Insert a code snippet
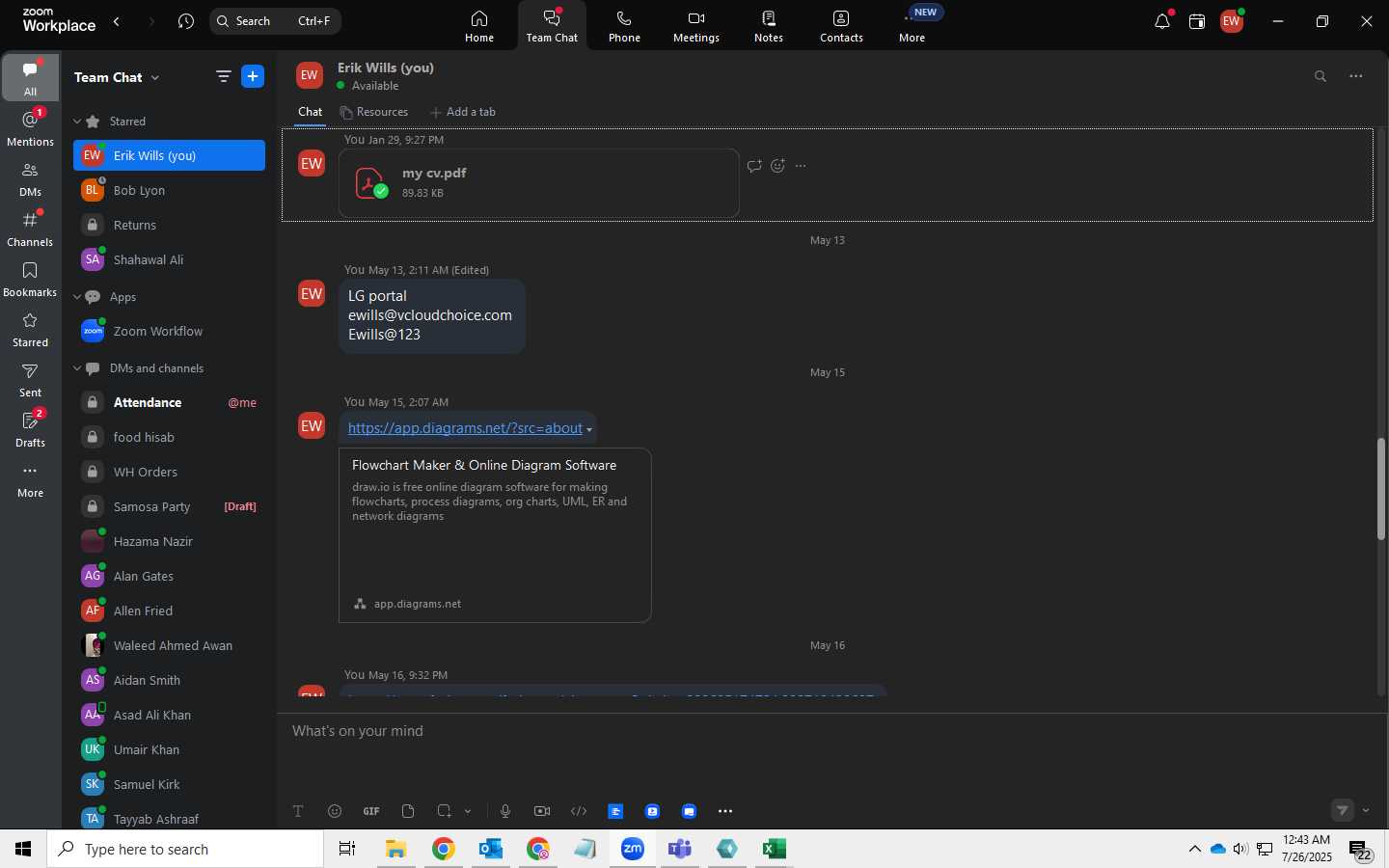This screenshot has height=868, width=1389. tap(579, 811)
